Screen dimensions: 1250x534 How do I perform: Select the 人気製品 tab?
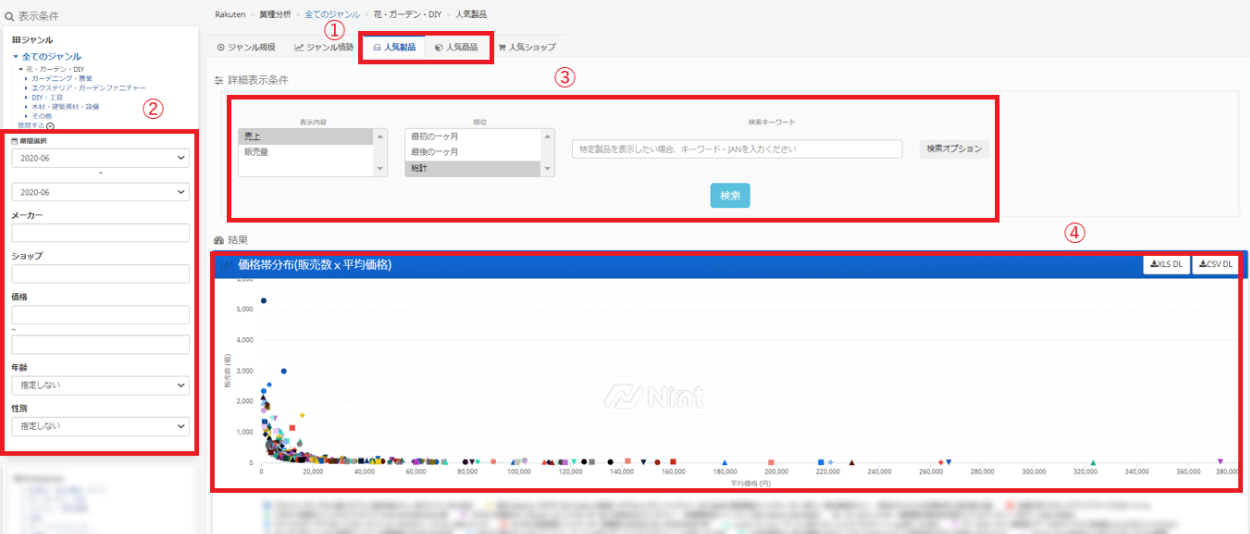[393, 47]
